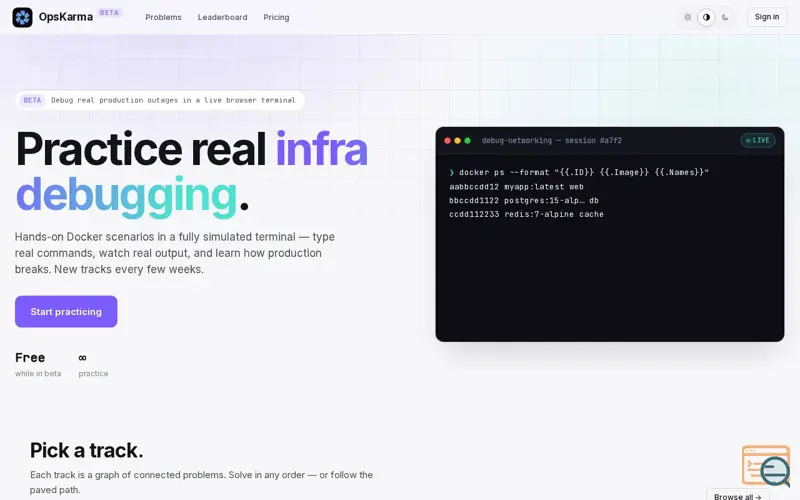The width and height of the screenshot is (800, 500).
Task: Select the myapp:latest web output row
Action: pos(516,187)
